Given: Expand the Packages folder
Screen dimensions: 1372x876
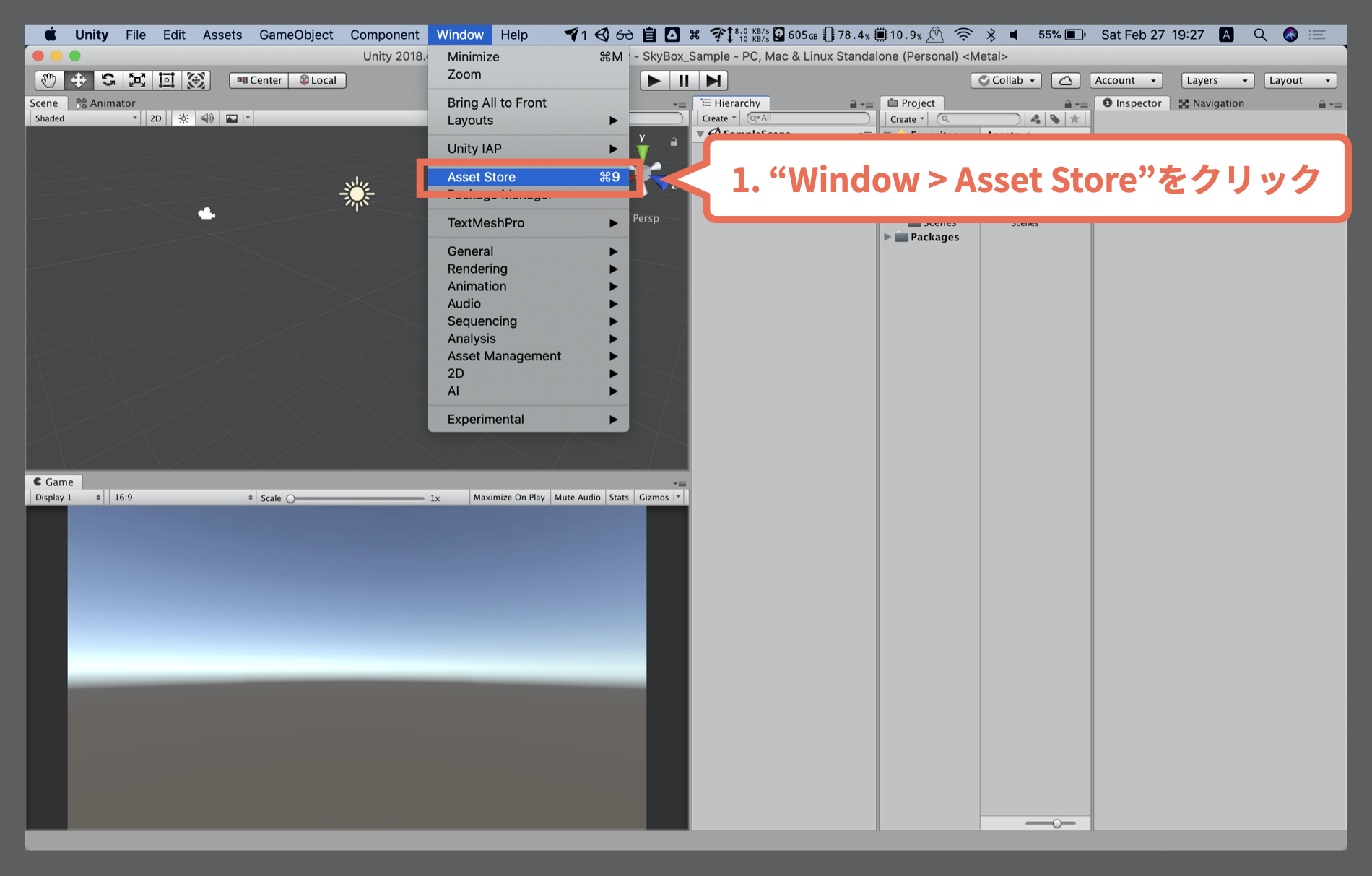Looking at the screenshot, I should pos(887,237).
